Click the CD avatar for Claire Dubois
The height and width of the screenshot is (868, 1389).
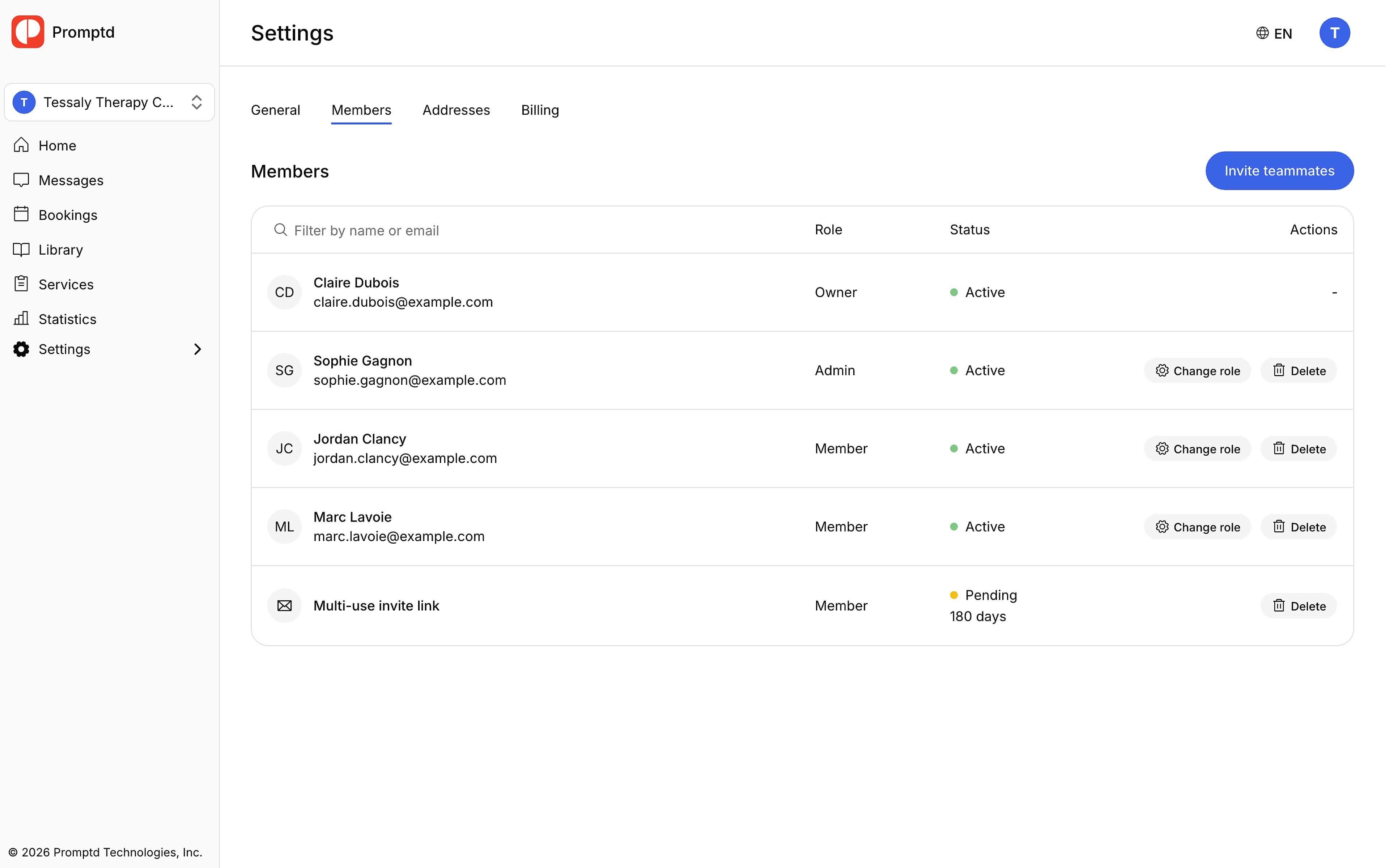pos(284,293)
